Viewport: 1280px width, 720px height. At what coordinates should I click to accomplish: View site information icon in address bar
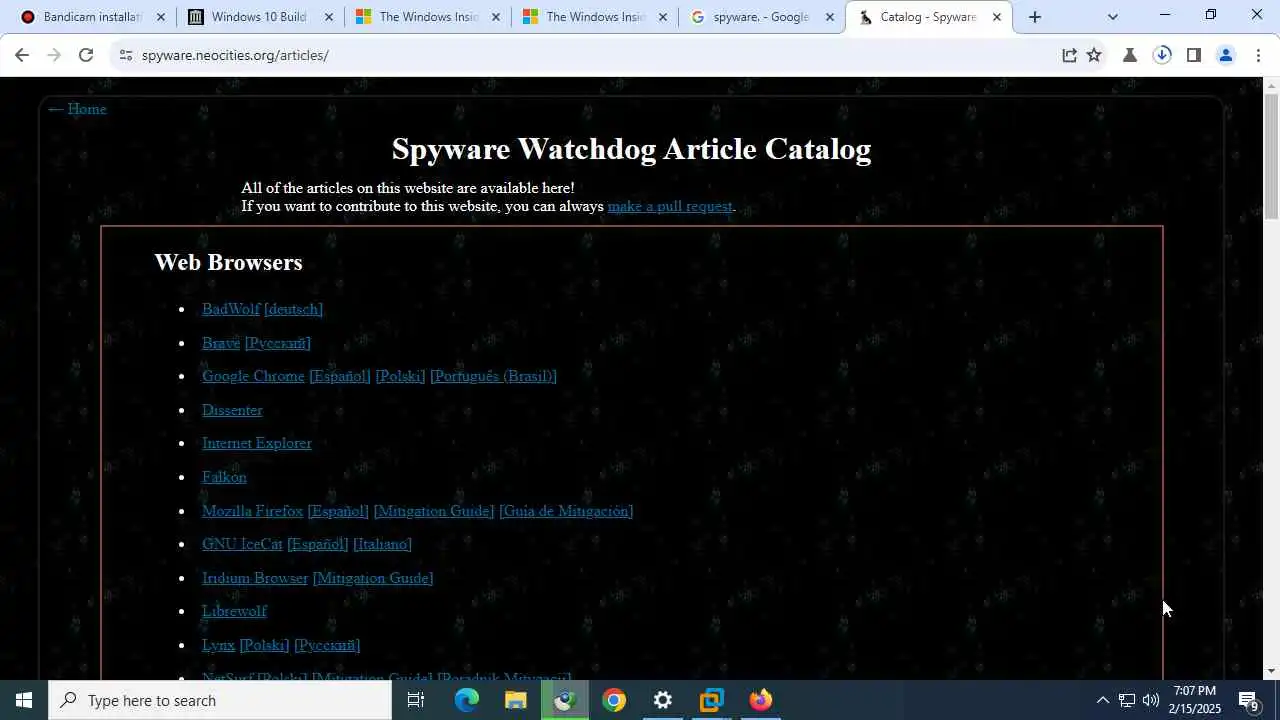pos(125,55)
